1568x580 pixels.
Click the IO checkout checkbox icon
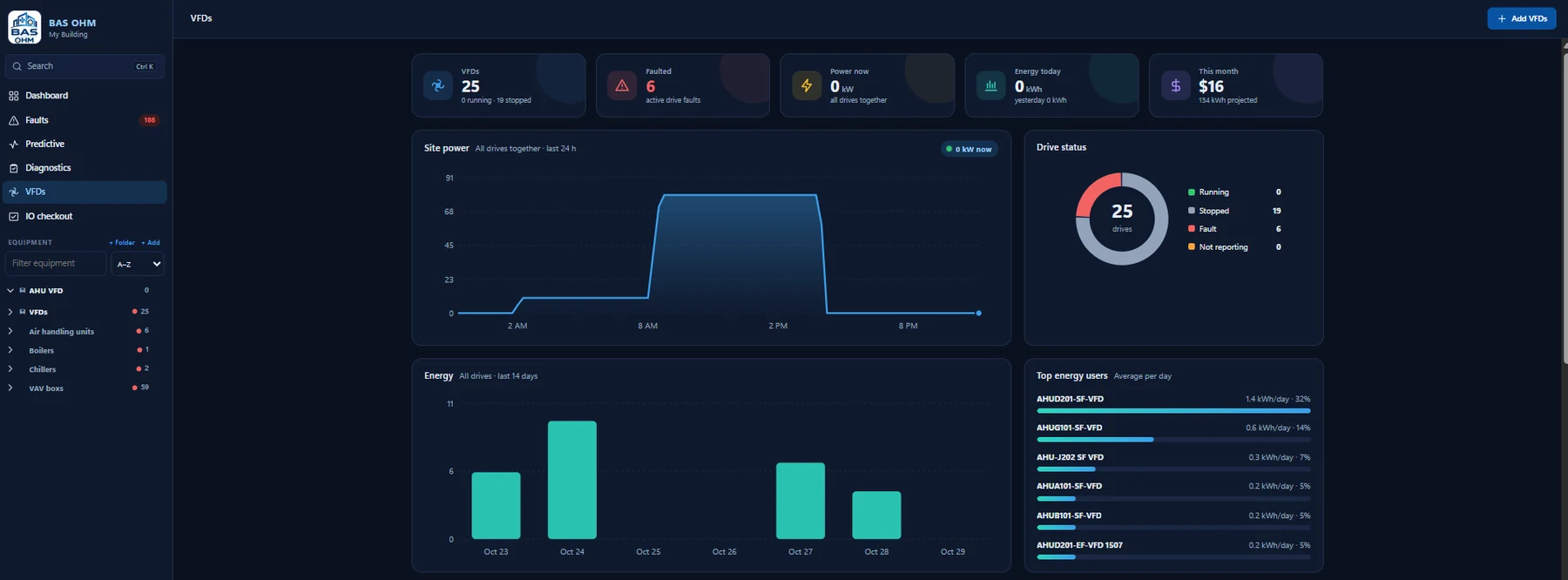click(14, 216)
